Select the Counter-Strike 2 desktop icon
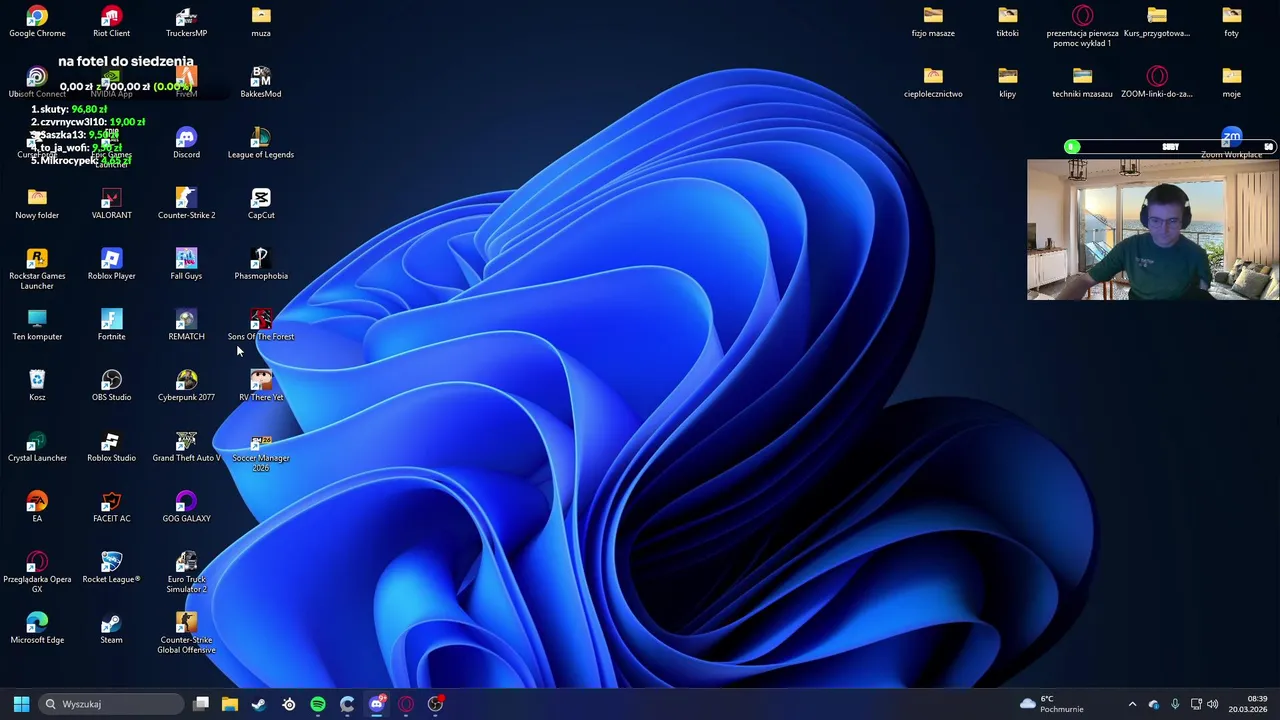The height and width of the screenshot is (720, 1280). click(186, 204)
